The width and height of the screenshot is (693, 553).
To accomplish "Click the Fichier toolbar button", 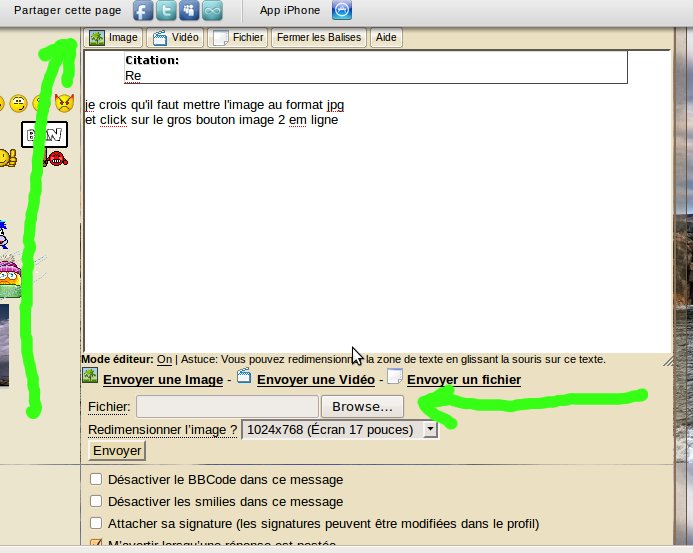I will [239, 38].
